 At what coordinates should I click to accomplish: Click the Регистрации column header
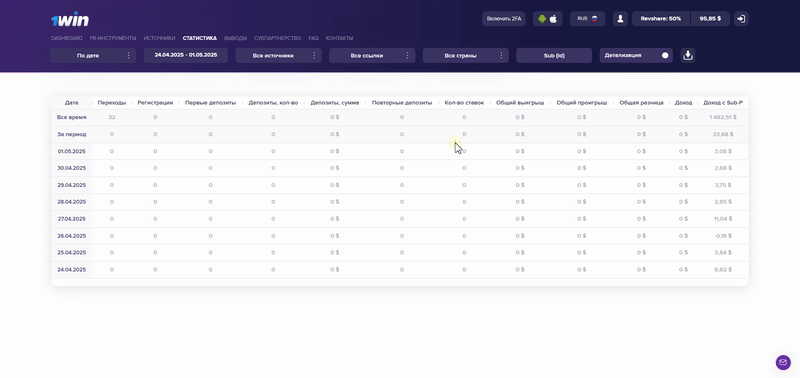tap(155, 103)
